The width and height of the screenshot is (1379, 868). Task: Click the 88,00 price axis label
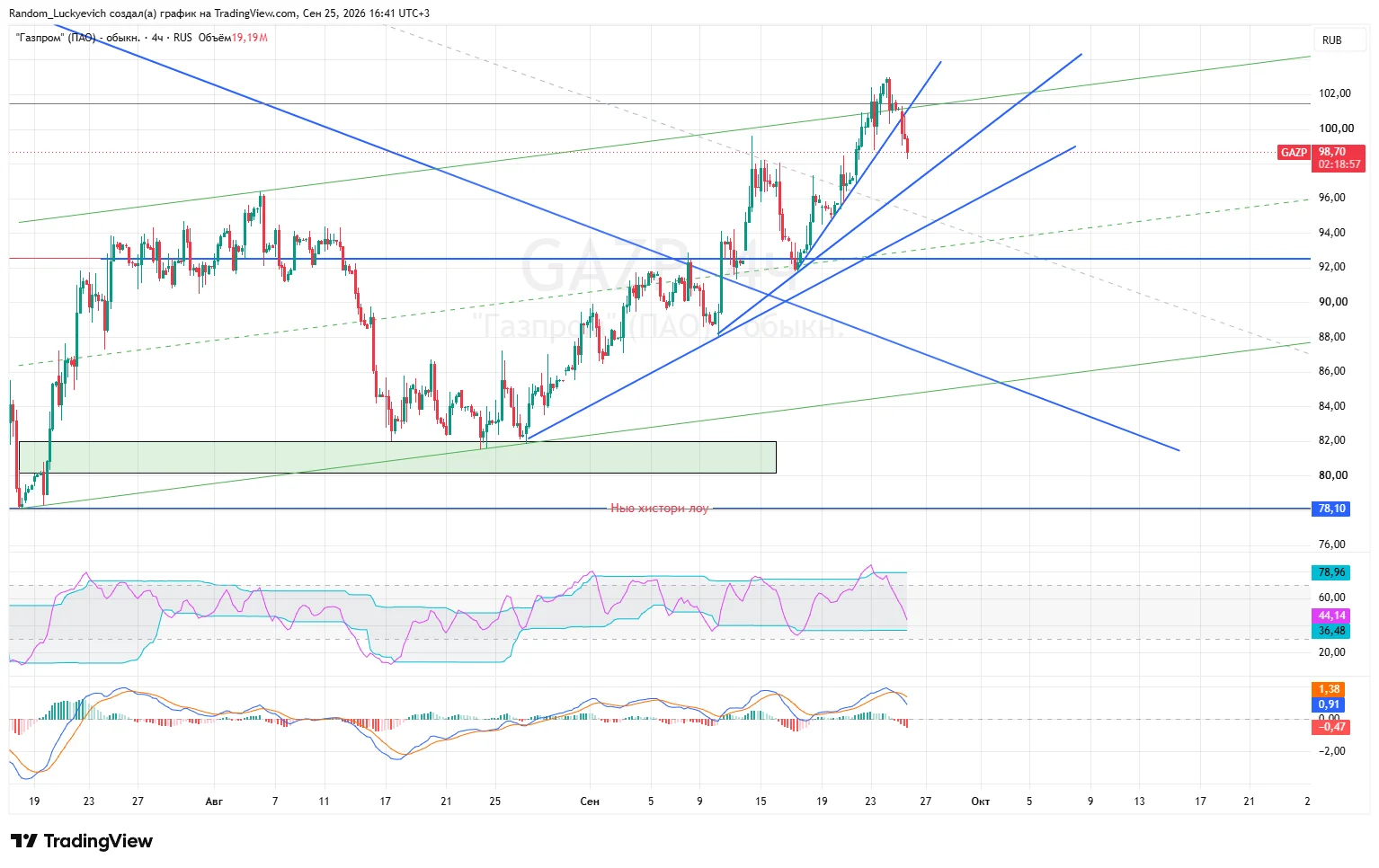[1332, 337]
